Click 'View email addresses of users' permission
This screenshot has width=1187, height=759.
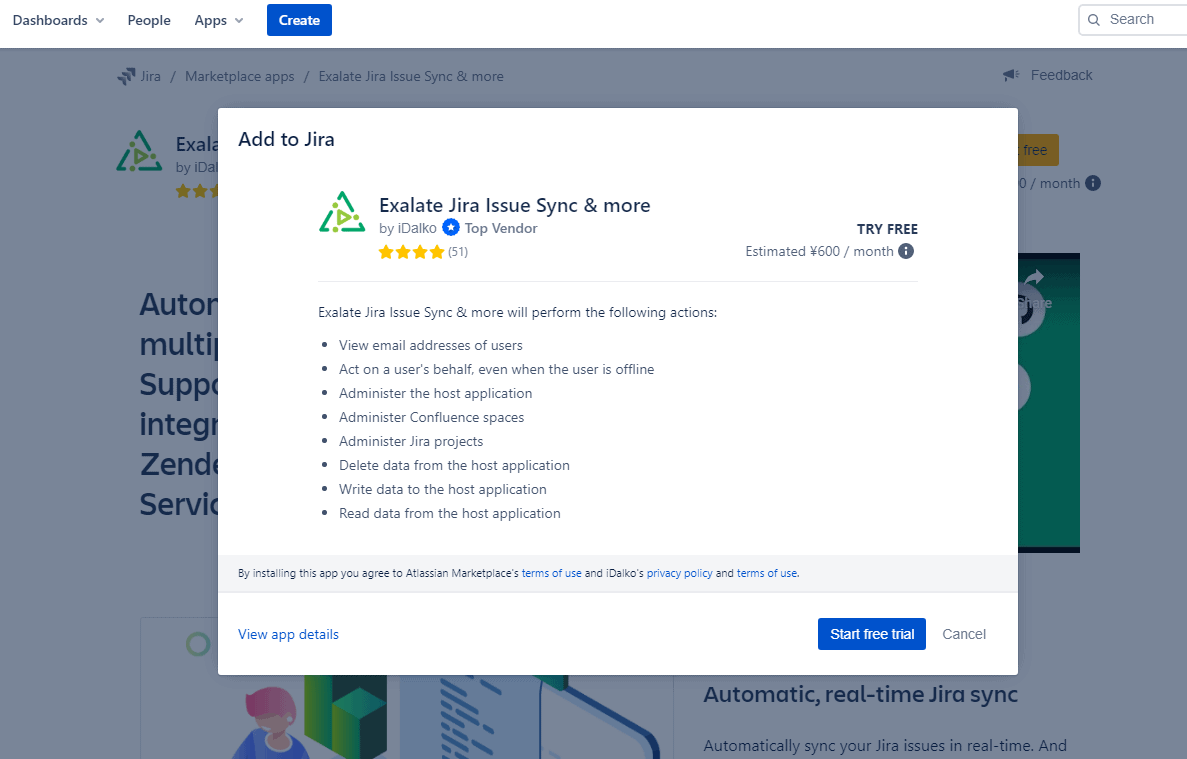431,345
